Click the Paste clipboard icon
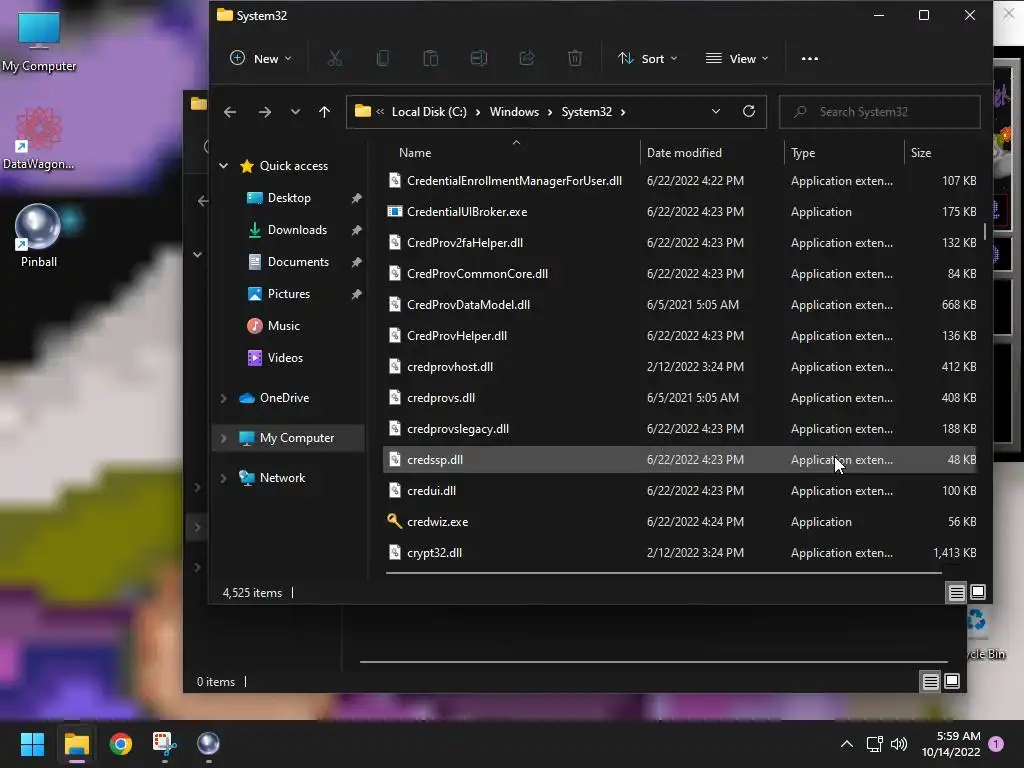 coord(430,59)
